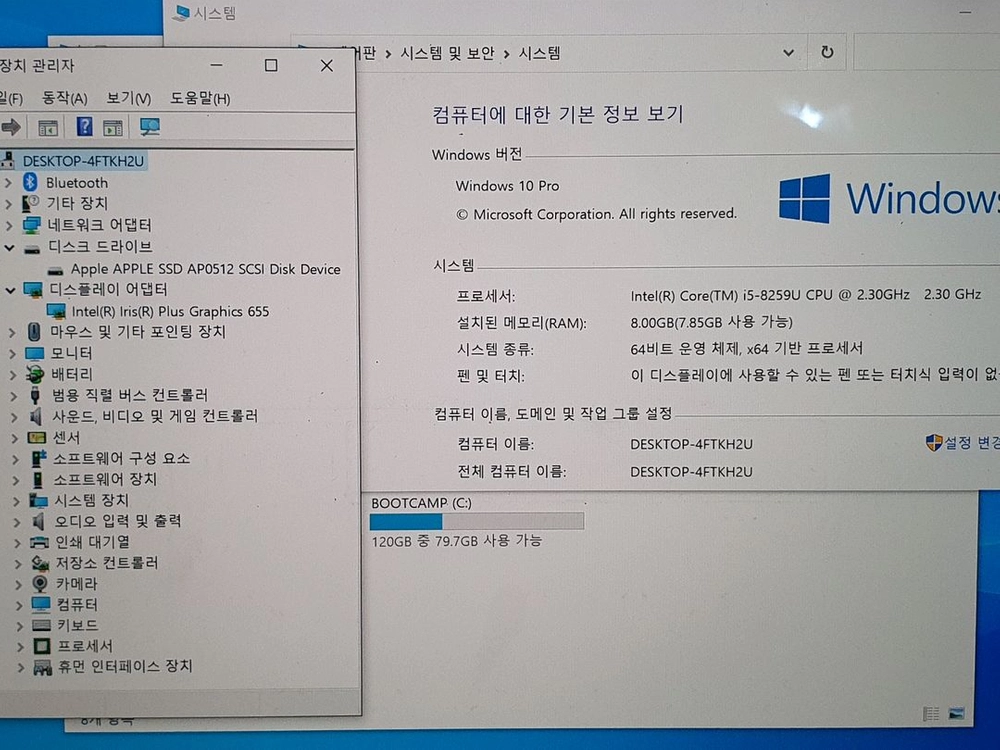The image size is (1000, 750).
Task: Collapse the 디스크 드라이브 node
Action: [x=10, y=247]
